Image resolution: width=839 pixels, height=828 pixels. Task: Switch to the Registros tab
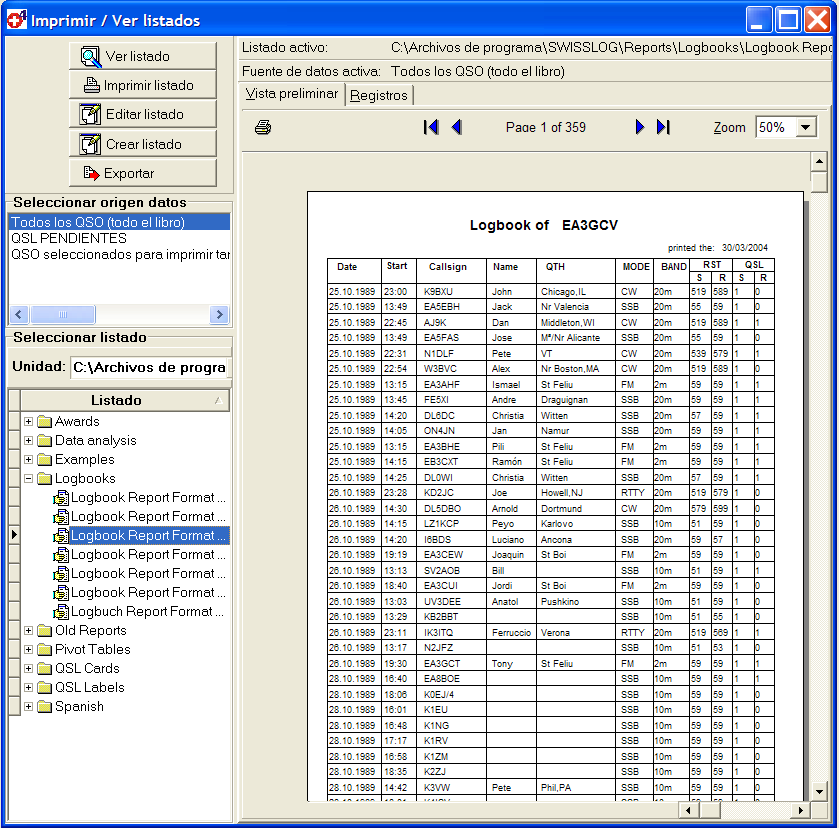coord(379,95)
